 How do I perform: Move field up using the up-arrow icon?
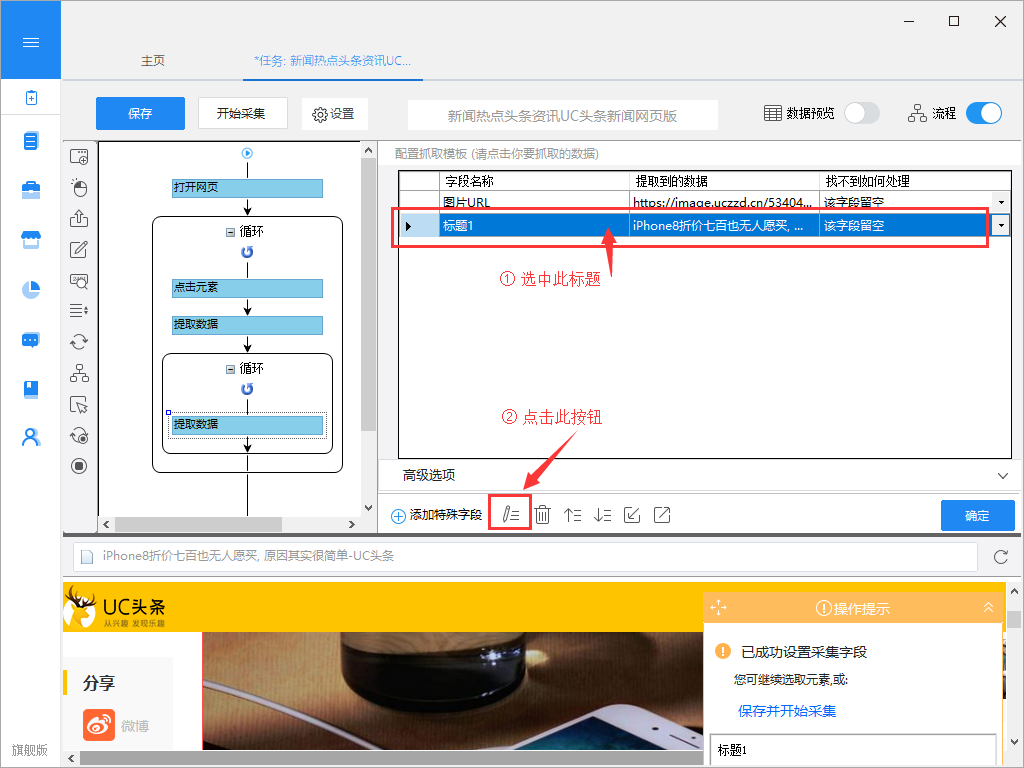click(x=572, y=515)
